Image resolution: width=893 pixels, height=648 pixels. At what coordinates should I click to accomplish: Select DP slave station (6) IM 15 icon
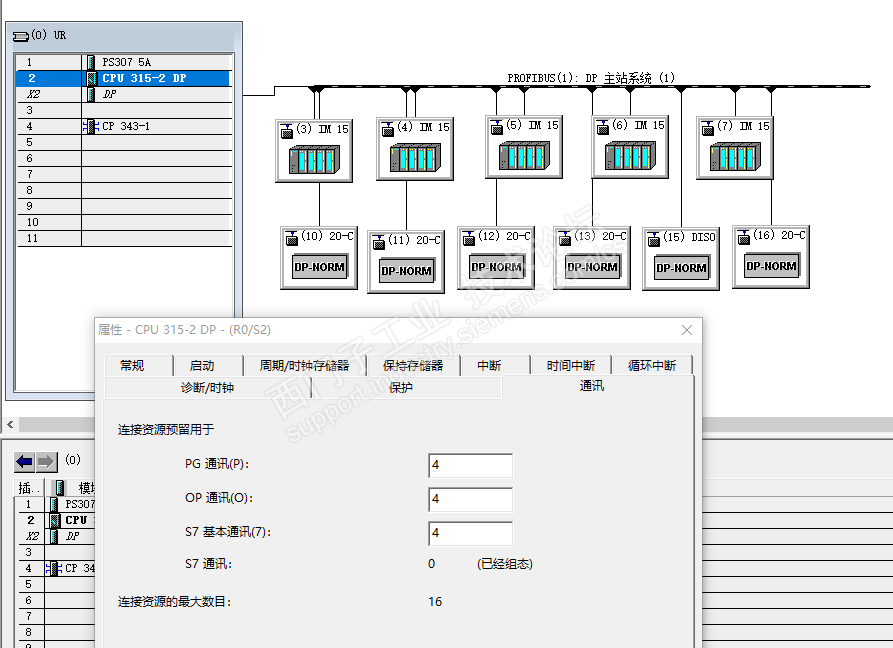[x=630, y=147]
